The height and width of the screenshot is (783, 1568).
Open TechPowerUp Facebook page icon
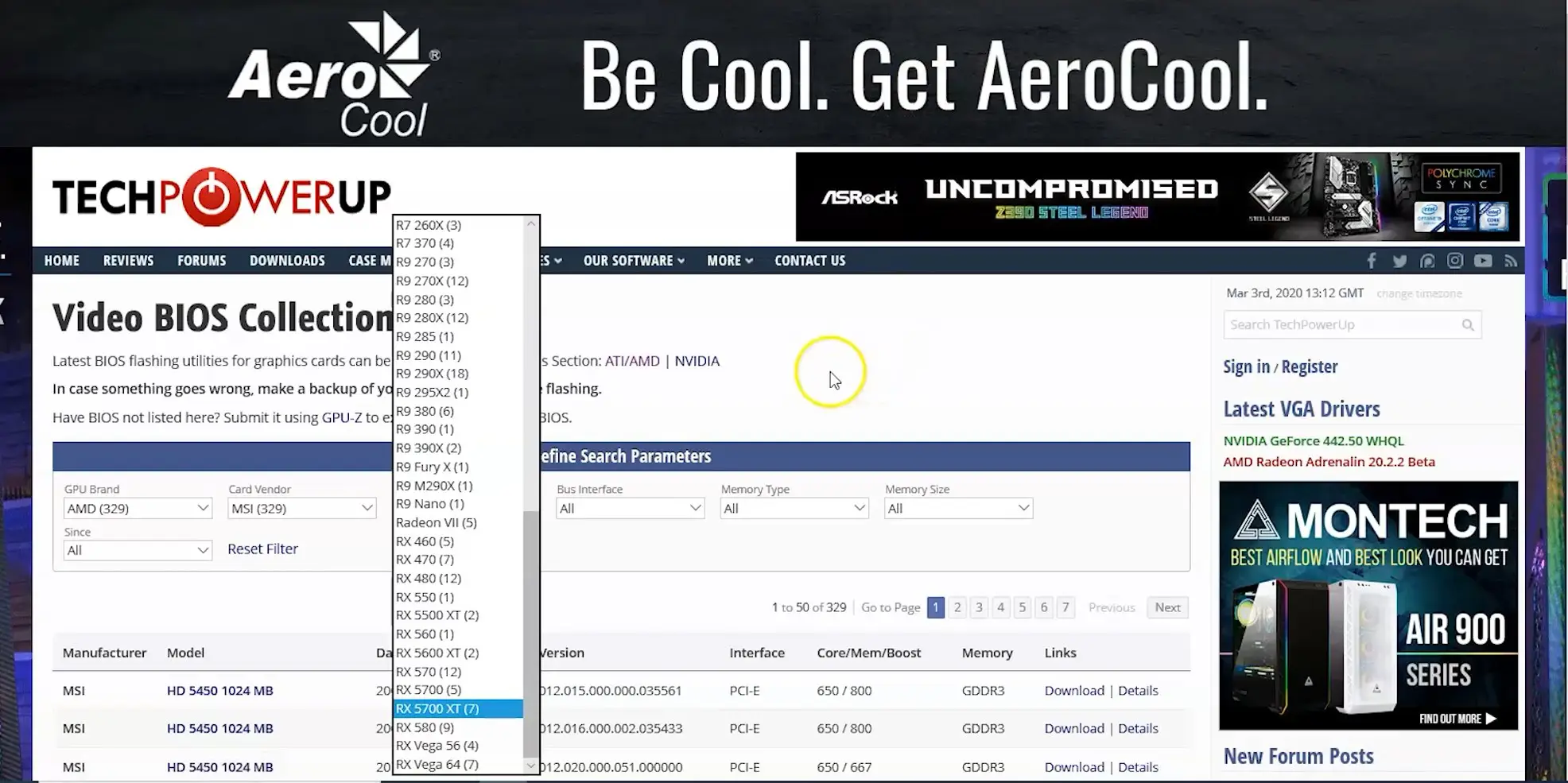point(1372,261)
